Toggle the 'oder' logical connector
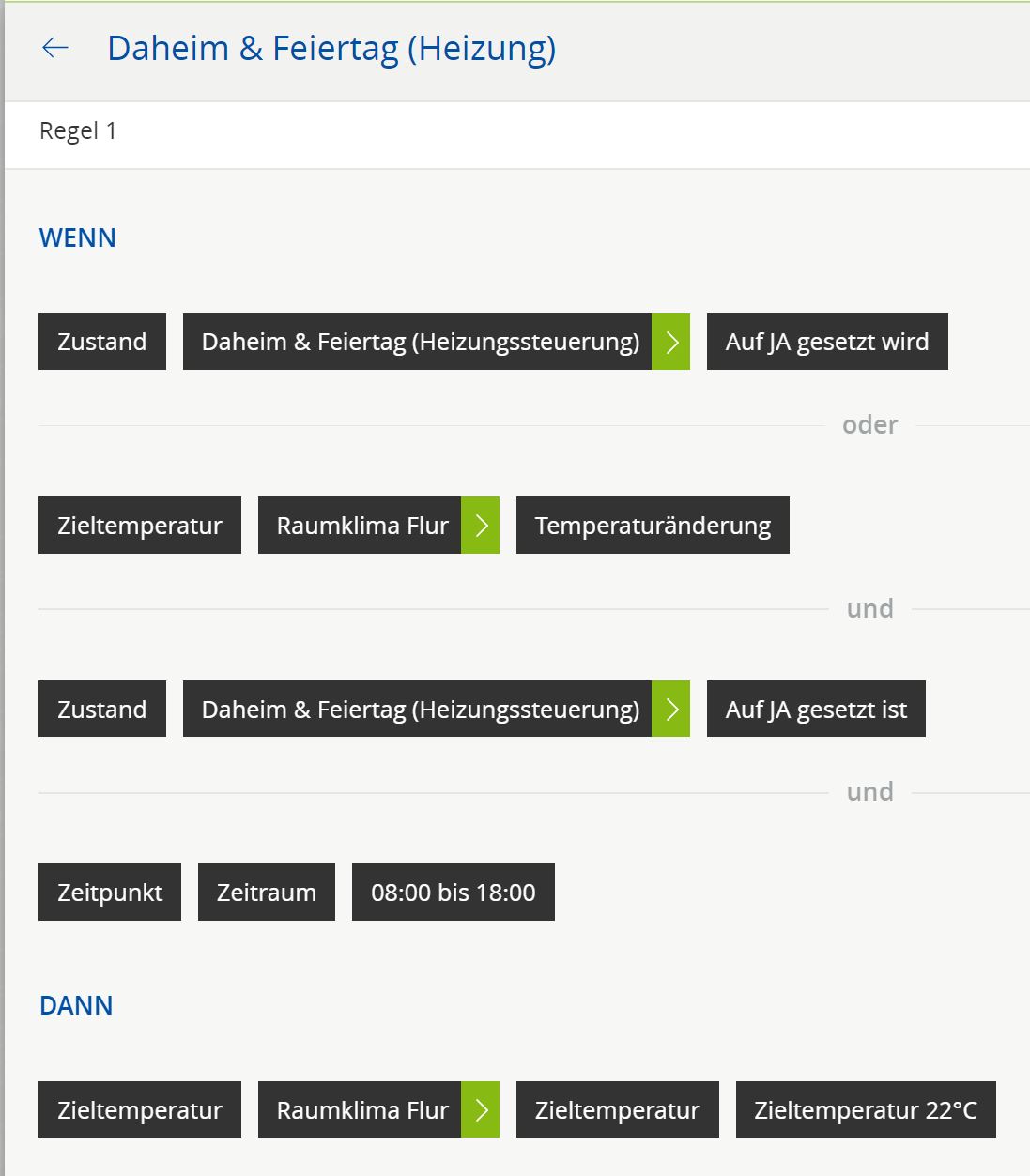1030x1176 pixels. click(x=869, y=425)
